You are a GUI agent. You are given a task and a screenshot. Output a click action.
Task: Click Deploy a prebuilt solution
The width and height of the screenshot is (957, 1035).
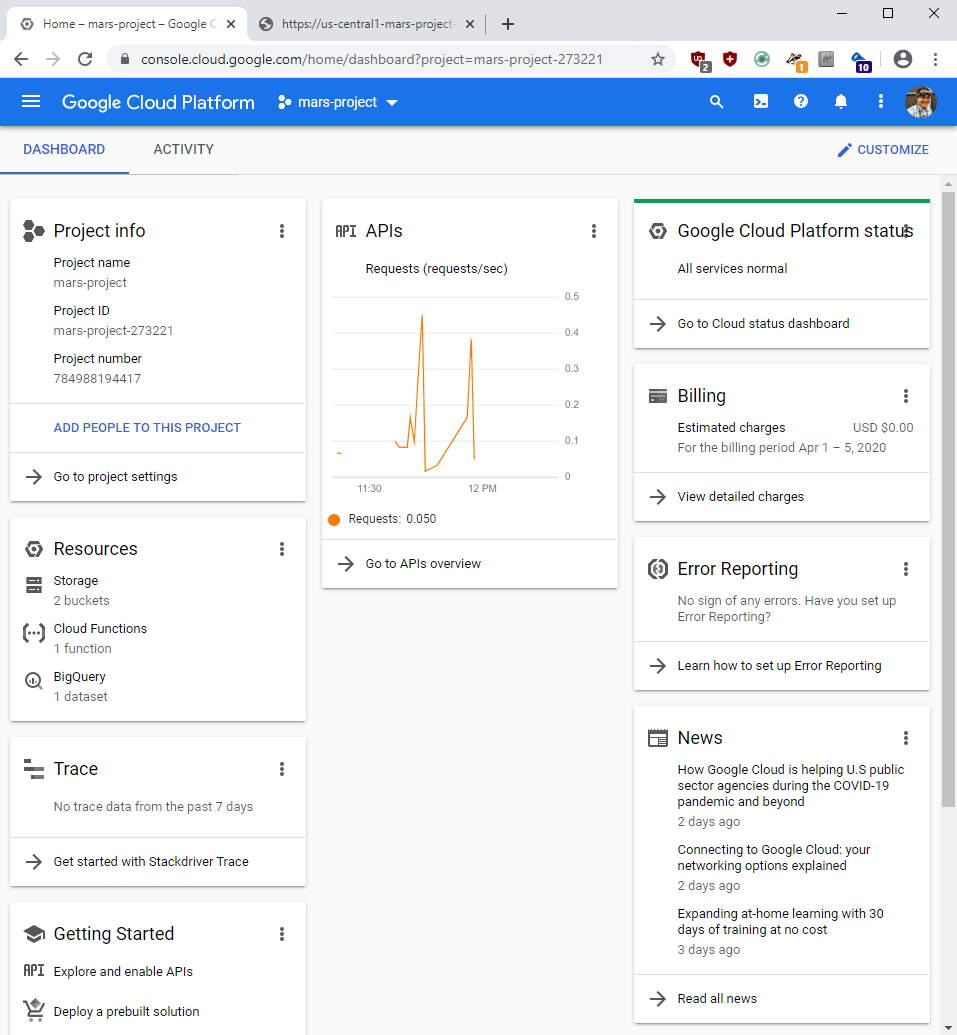click(126, 1012)
